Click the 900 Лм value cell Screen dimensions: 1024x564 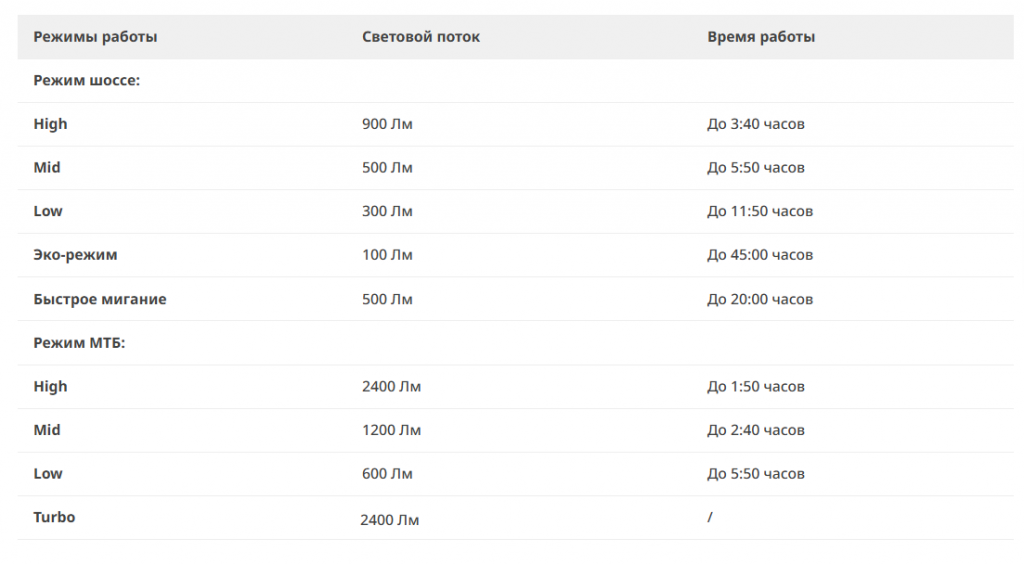coord(387,124)
